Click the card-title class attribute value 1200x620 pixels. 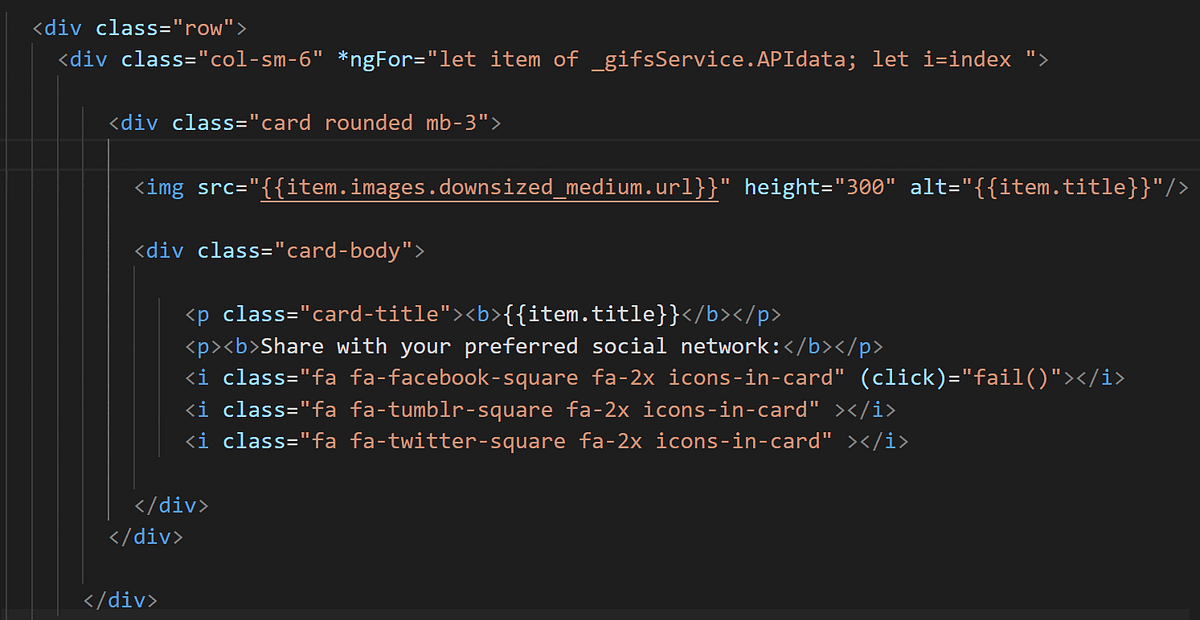[x=380, y=313]
